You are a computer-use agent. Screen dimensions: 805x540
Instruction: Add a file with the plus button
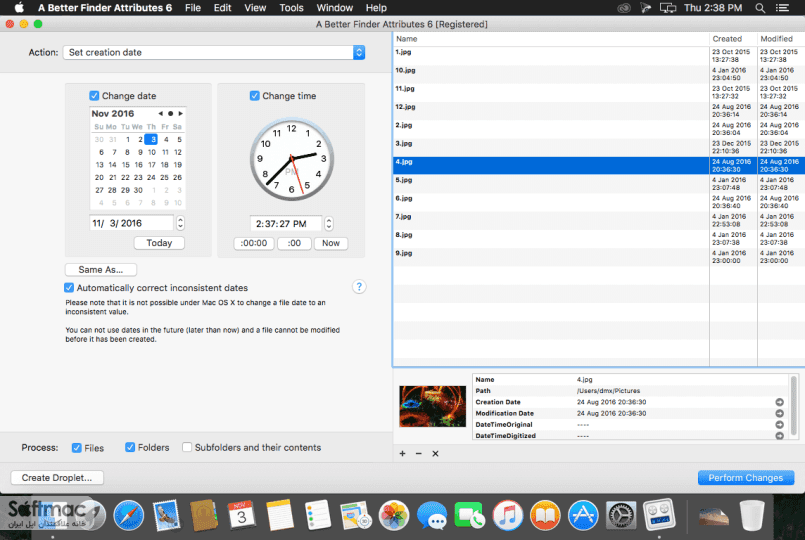(402, 454)
